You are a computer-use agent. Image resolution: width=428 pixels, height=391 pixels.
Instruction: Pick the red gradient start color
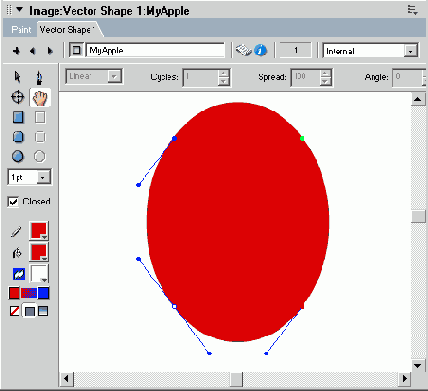(x=14, y=293)
